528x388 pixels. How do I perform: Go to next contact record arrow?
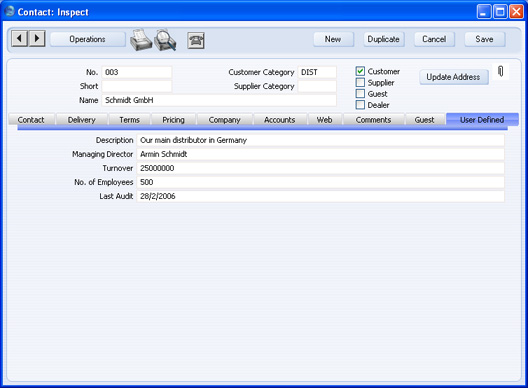coord(37,38)
